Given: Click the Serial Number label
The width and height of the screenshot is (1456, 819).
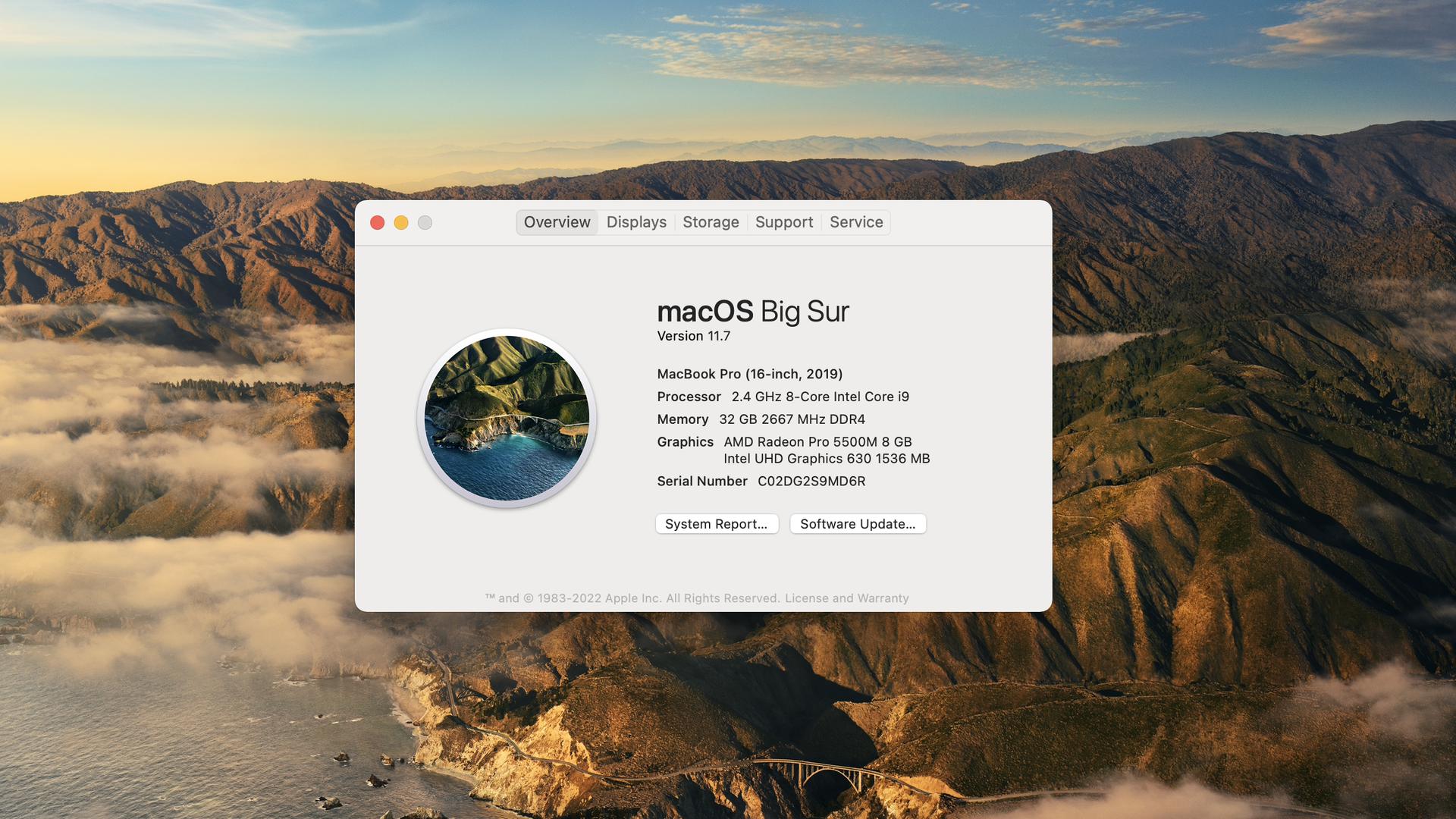Looking at the screenshot, I should [702, 482].
